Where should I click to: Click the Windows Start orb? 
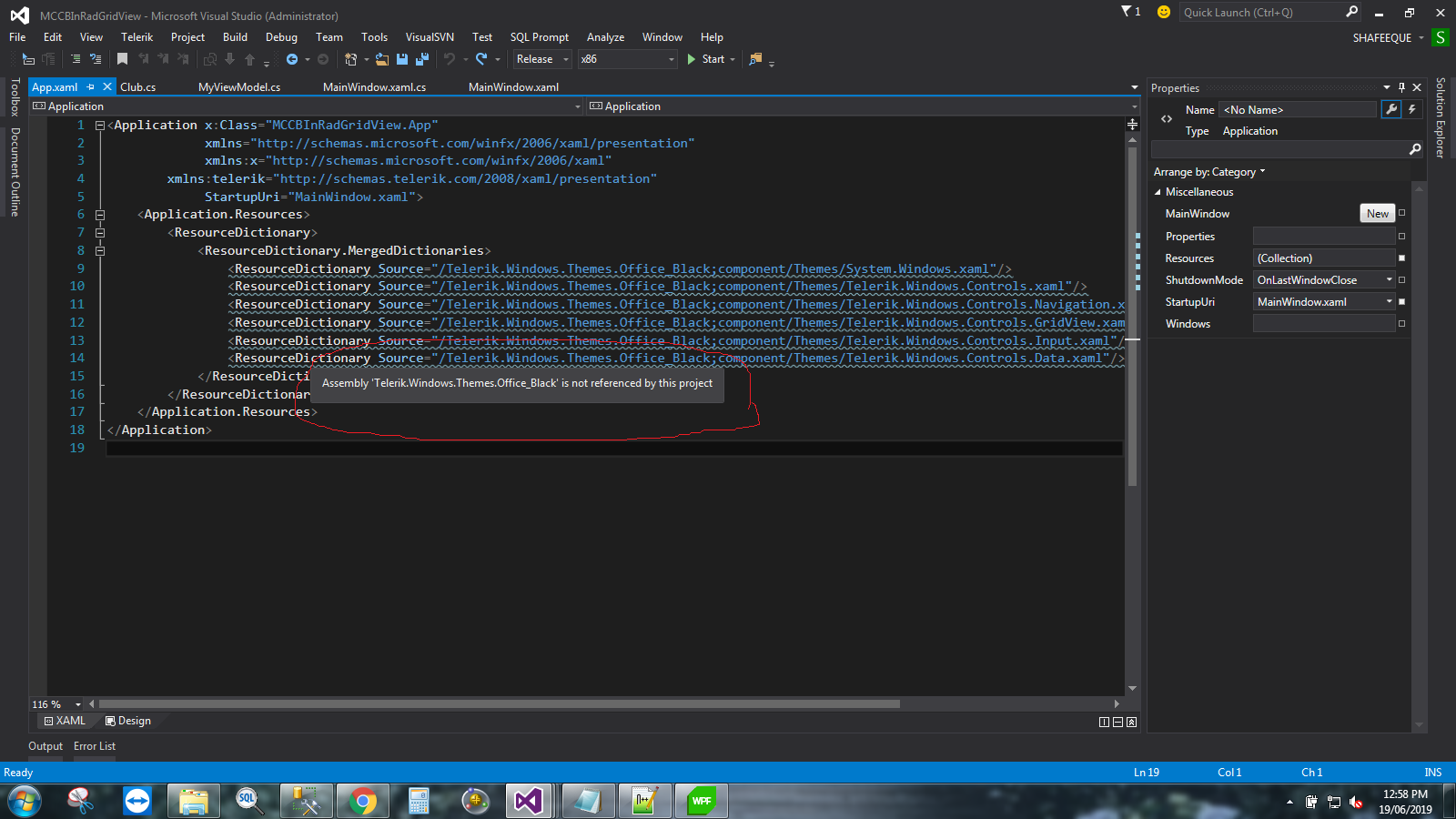pos(24,802)
